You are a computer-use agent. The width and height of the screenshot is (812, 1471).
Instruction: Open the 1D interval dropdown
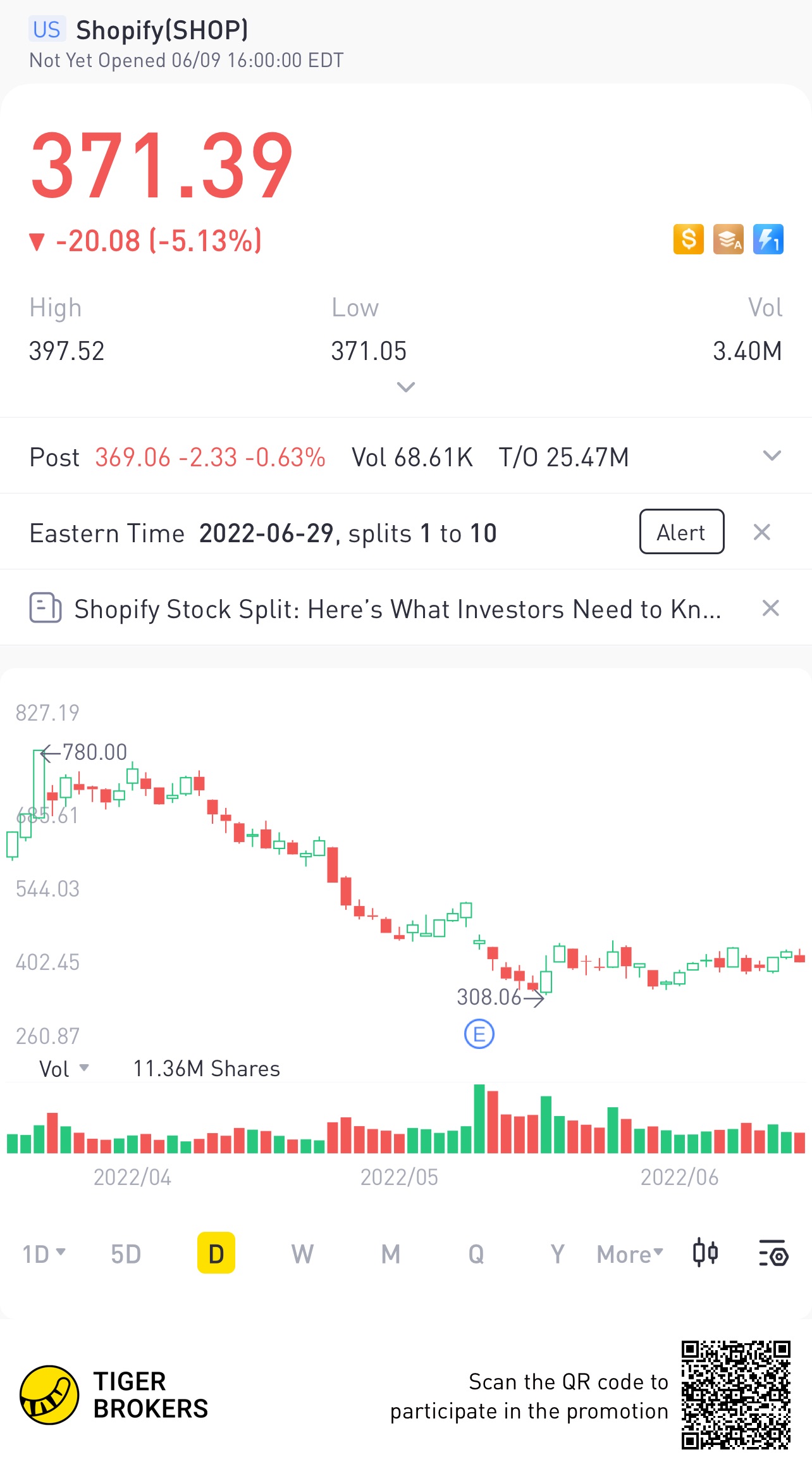(x=44, y=1254)
